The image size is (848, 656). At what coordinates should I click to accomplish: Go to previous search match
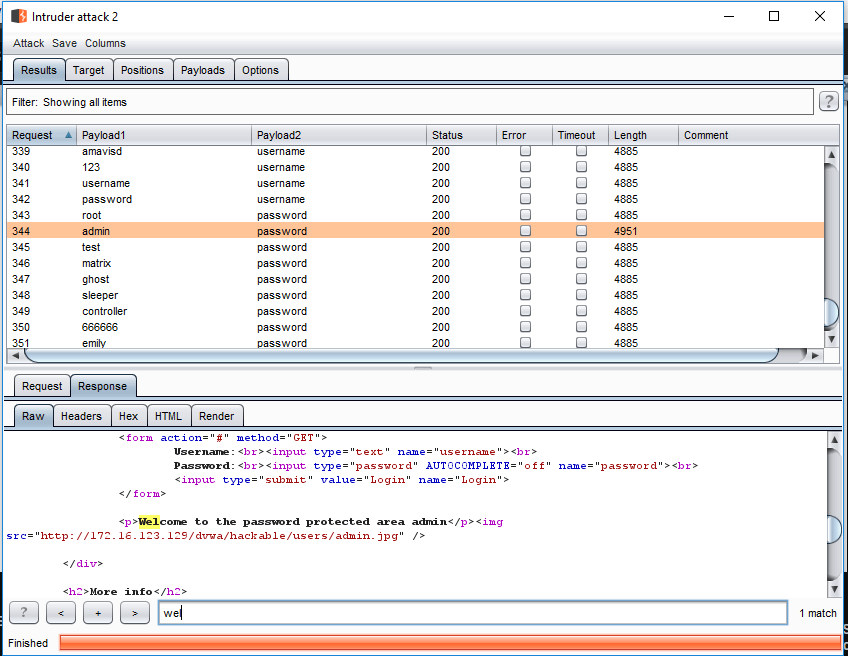(x=61, y=613)
